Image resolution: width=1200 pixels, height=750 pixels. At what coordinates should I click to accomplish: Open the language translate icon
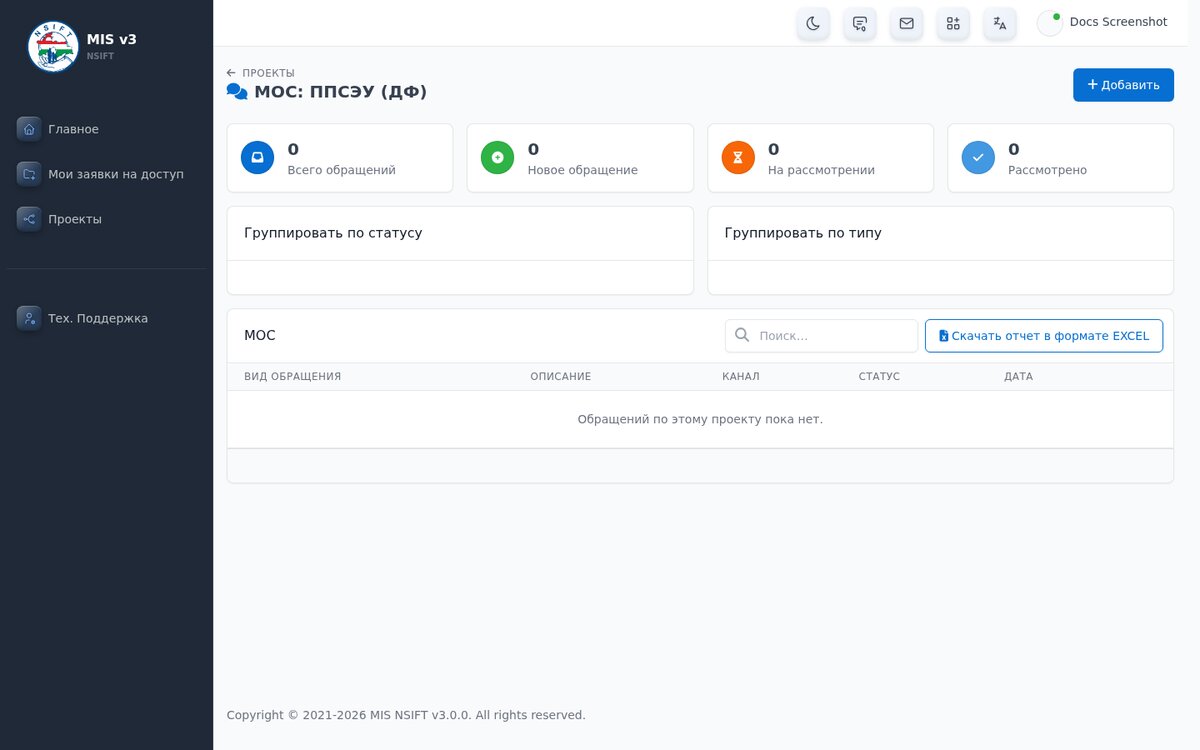pos(1000,23)
